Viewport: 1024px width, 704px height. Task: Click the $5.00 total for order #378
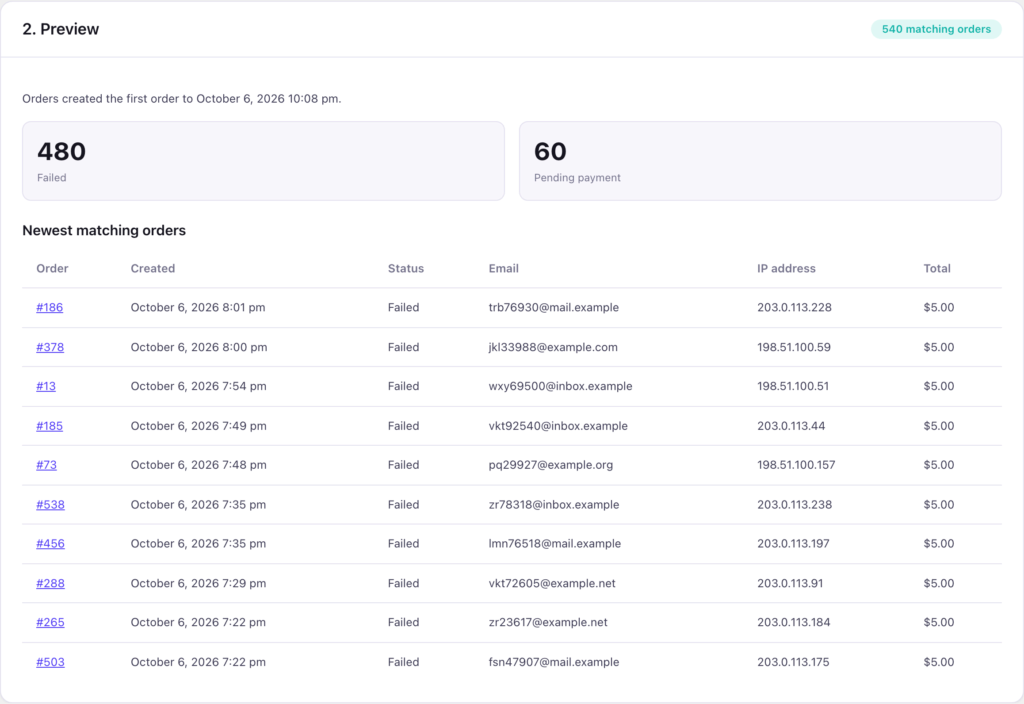coord(938,347)
